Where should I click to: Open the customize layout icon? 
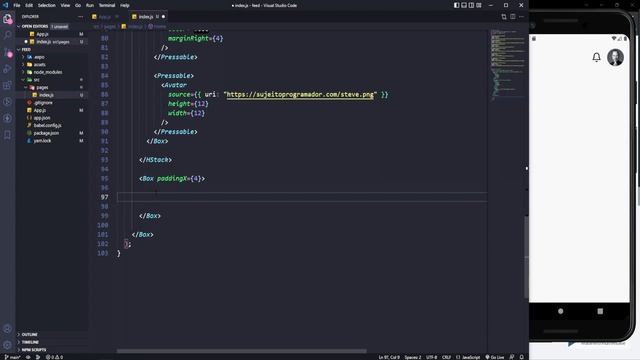tap(479, 5)
